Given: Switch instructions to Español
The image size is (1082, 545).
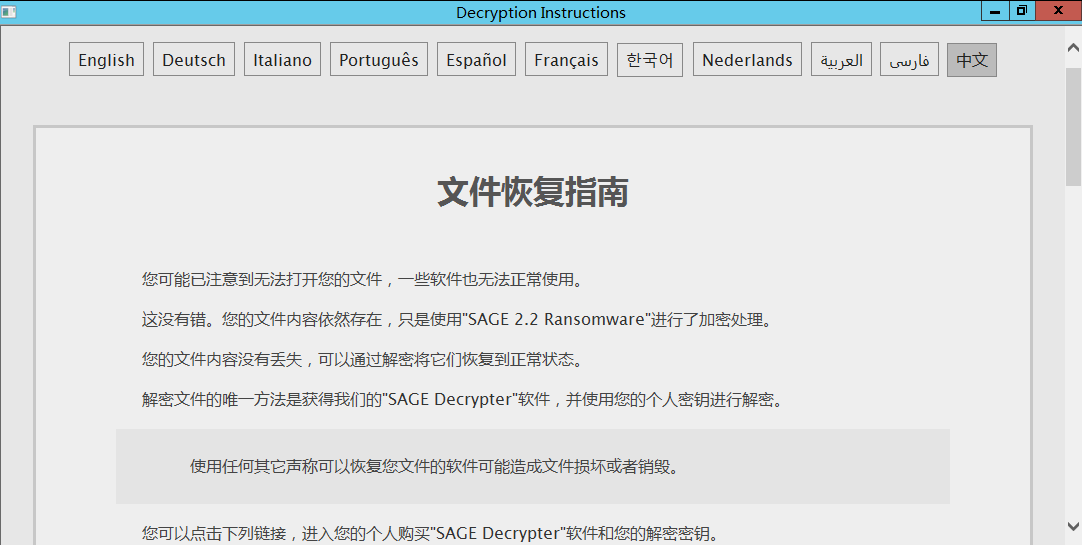Looking at the screenshot, I should [x=476, y=60].
